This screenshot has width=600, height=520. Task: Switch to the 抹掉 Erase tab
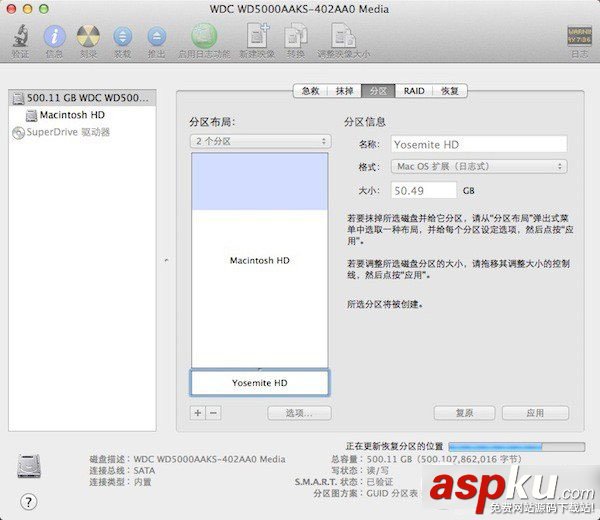tap(344, 91)
